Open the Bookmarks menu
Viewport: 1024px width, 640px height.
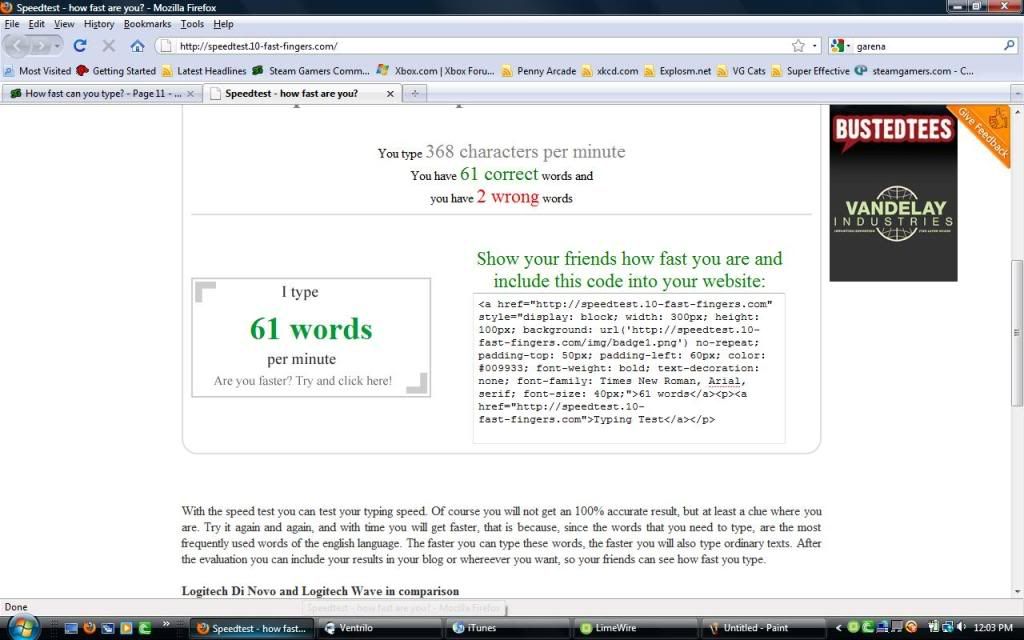pyautogui.click(x=147, y=24)
